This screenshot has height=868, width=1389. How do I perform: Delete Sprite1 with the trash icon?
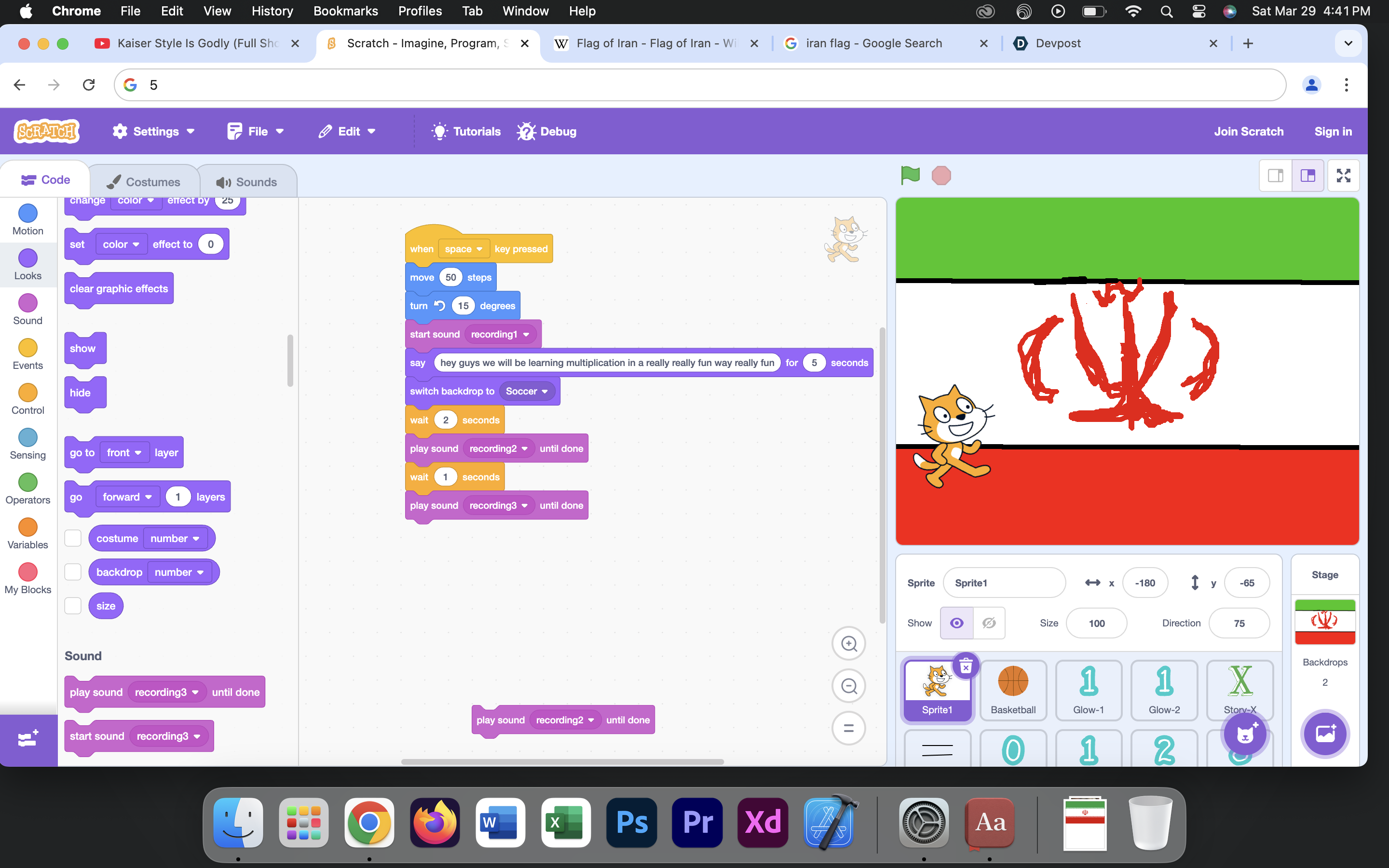(x=966, y=666)
